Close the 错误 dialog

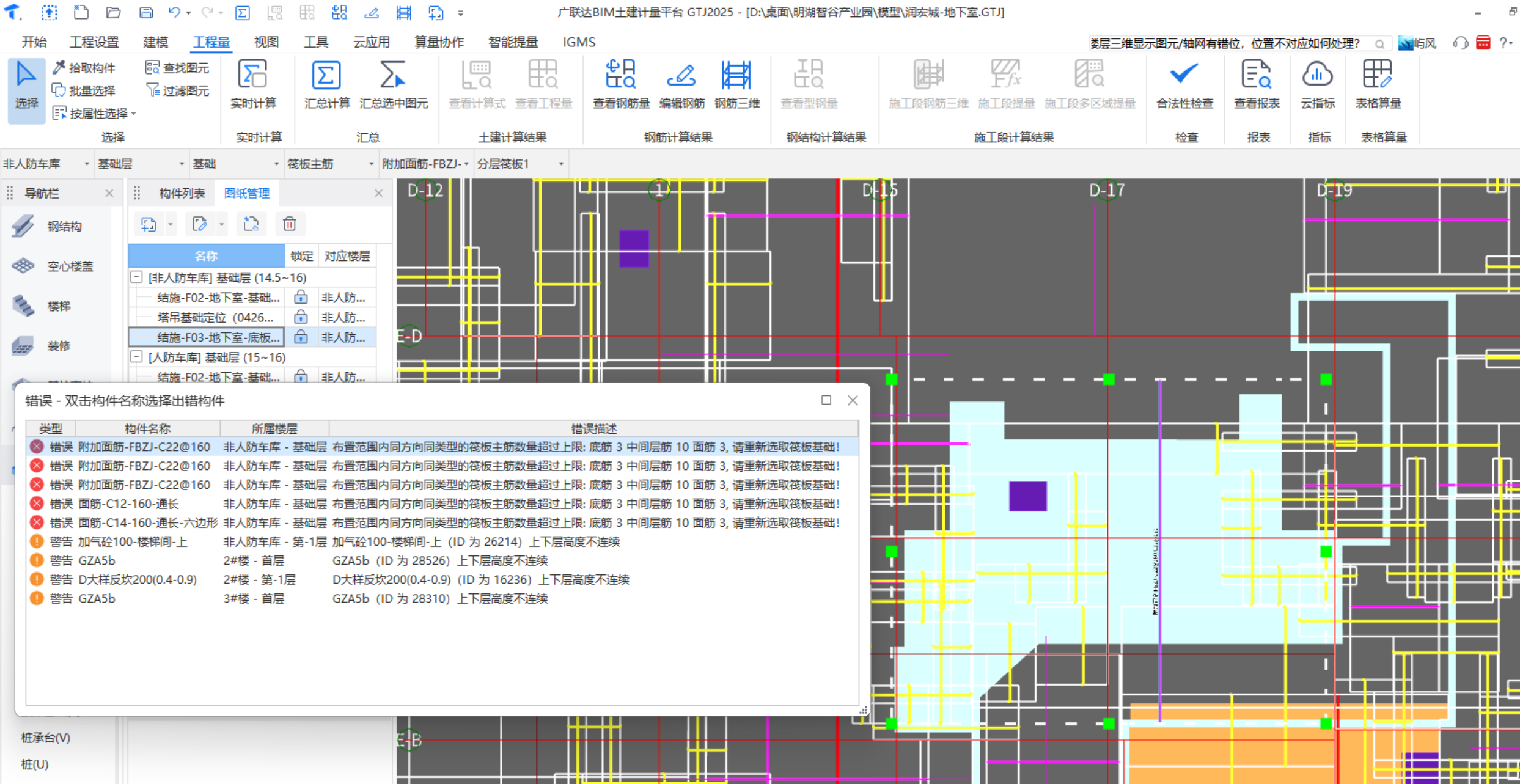pyautogui.click(x=853, y=400)
